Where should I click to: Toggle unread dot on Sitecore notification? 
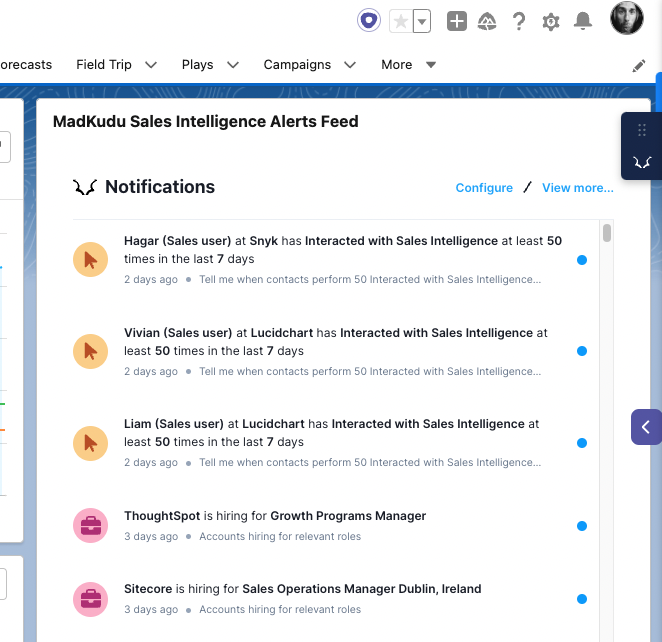coord(582,599)
